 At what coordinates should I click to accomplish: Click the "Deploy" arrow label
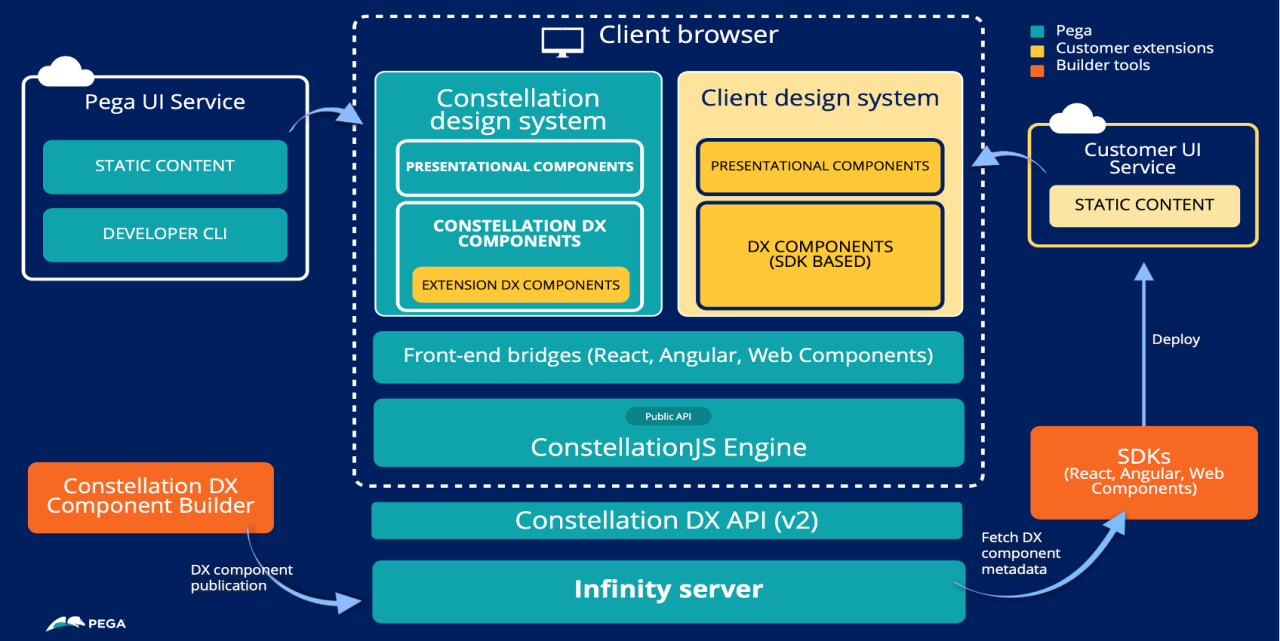click(1176, 340)
